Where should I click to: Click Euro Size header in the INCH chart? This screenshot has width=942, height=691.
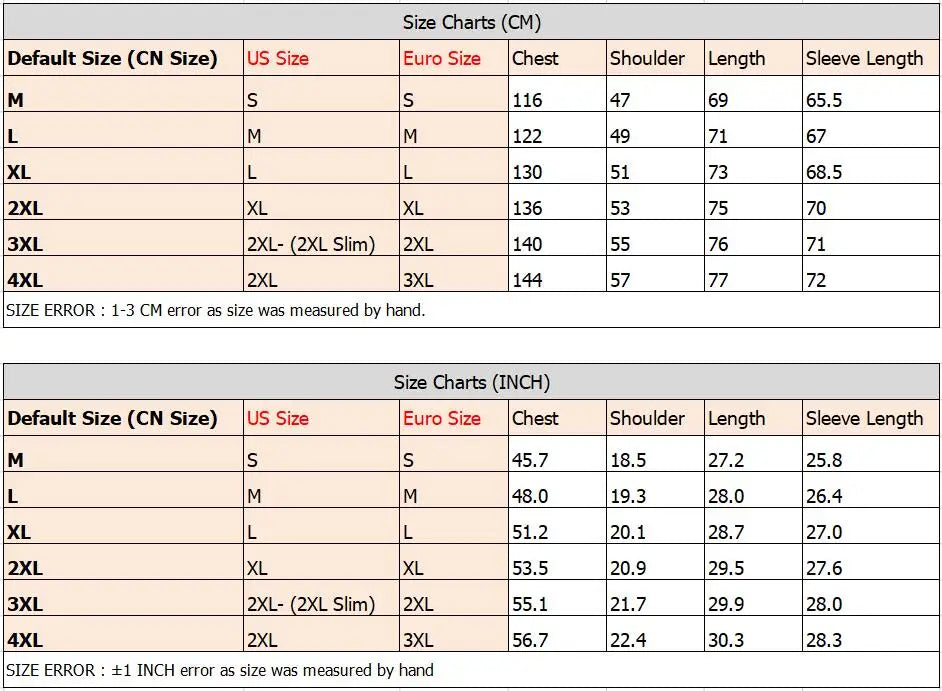pos(442,418)
